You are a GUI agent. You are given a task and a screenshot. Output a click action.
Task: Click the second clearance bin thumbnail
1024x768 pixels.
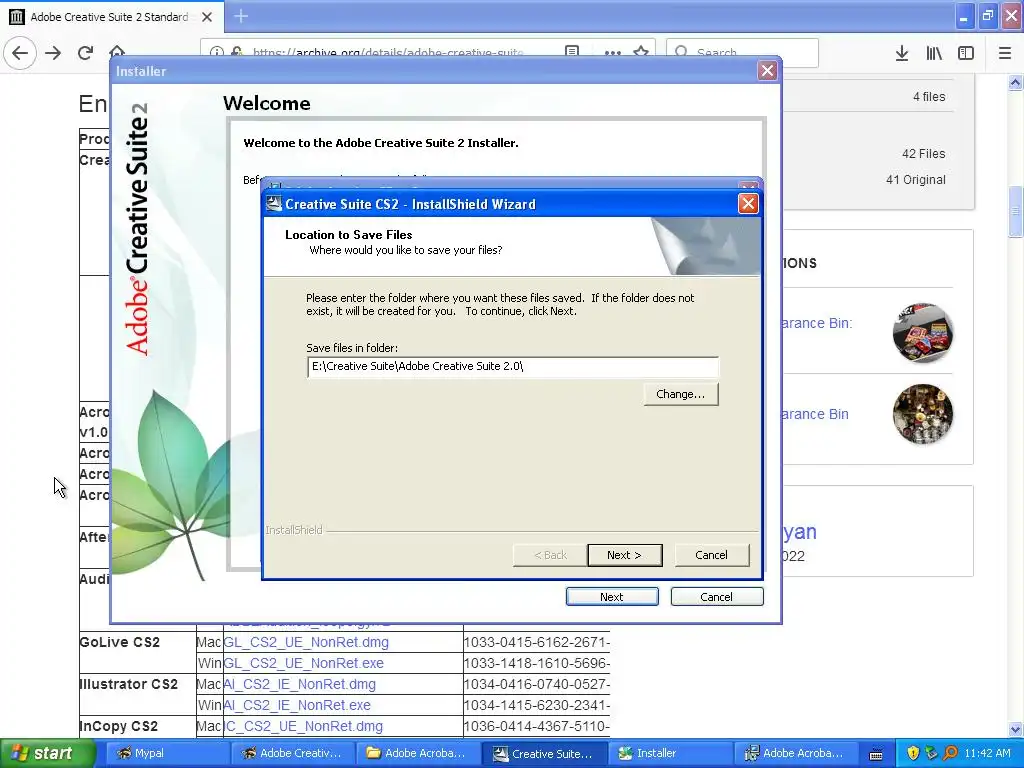coord(922,413)
